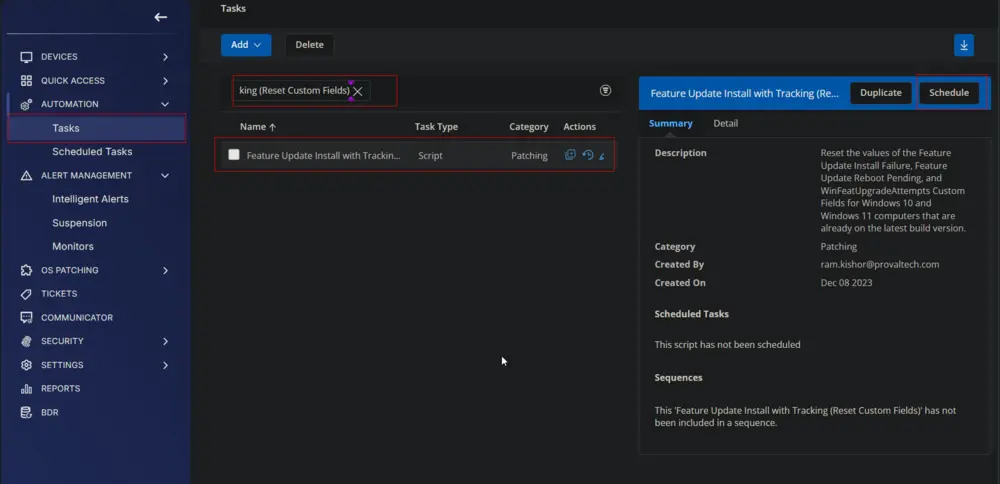
Task: Open the BDR section label
Action: (x=50, y=413)
